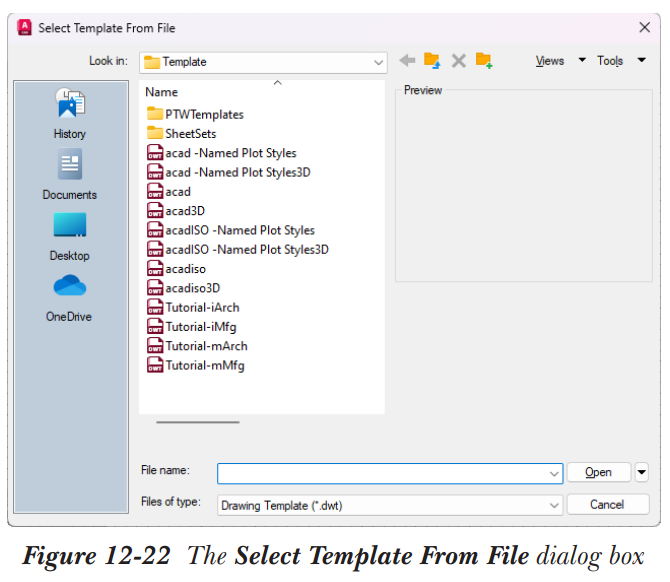Expand the File name history dropdown
The height and width of the screenshot is (582, 670).
tap(554, 473)
